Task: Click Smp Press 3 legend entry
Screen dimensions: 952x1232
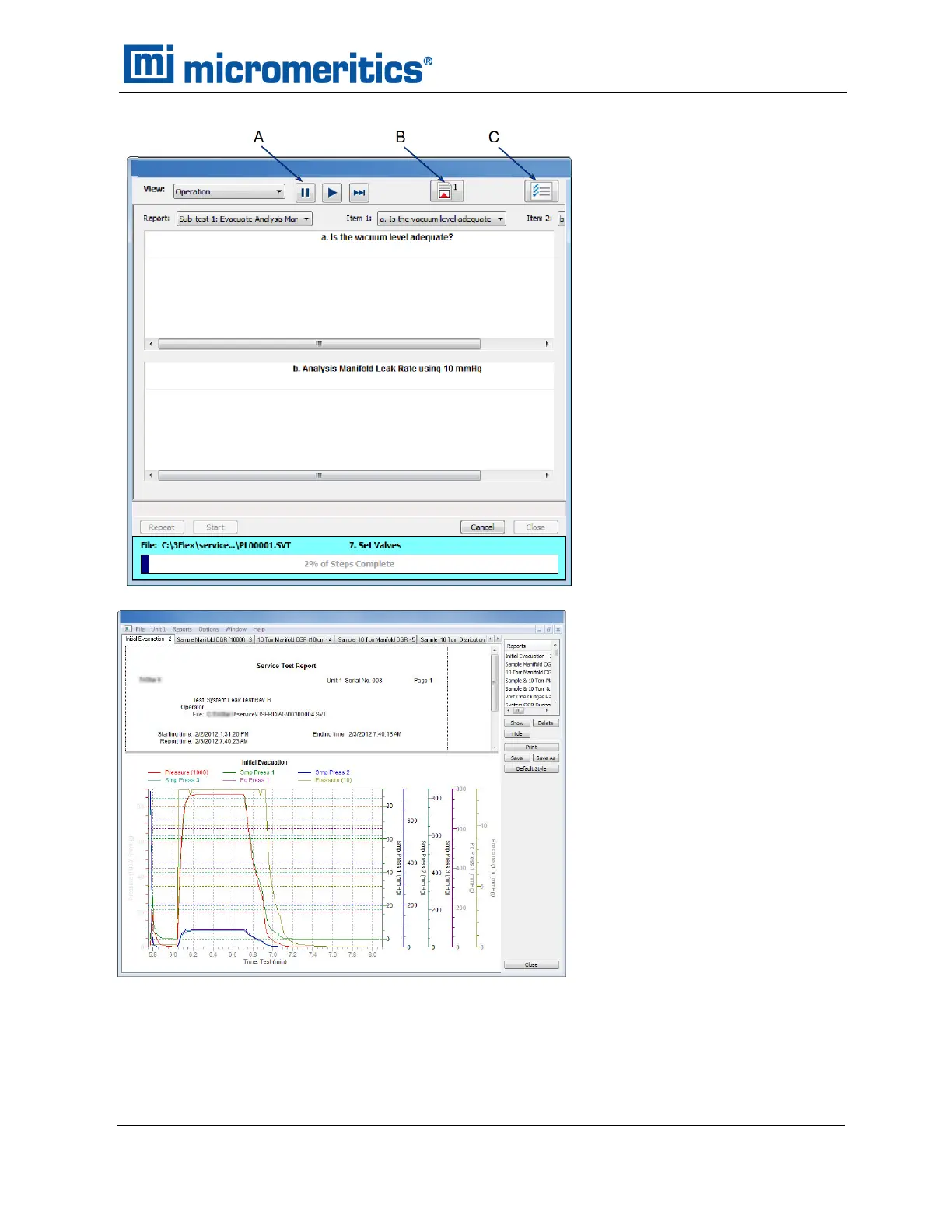Action: (174, 780)
